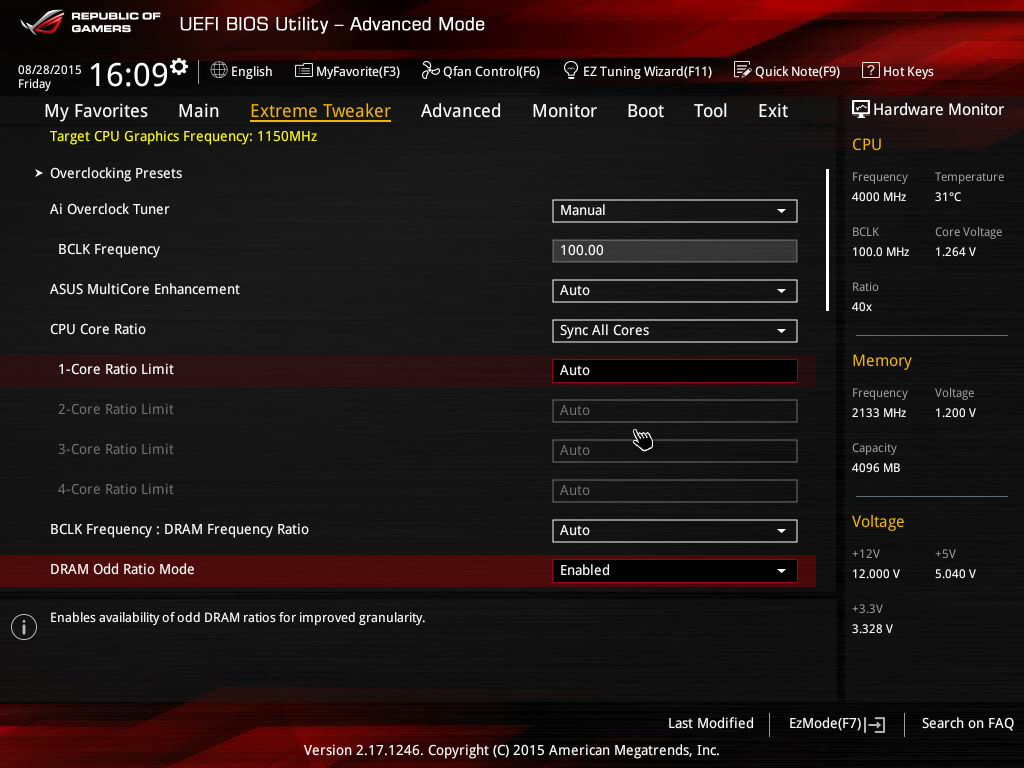Viewport: 1024px width, 768px height.
Task: Open the ASUS MultiCore Enhancement dropdown
Action: 675,291
